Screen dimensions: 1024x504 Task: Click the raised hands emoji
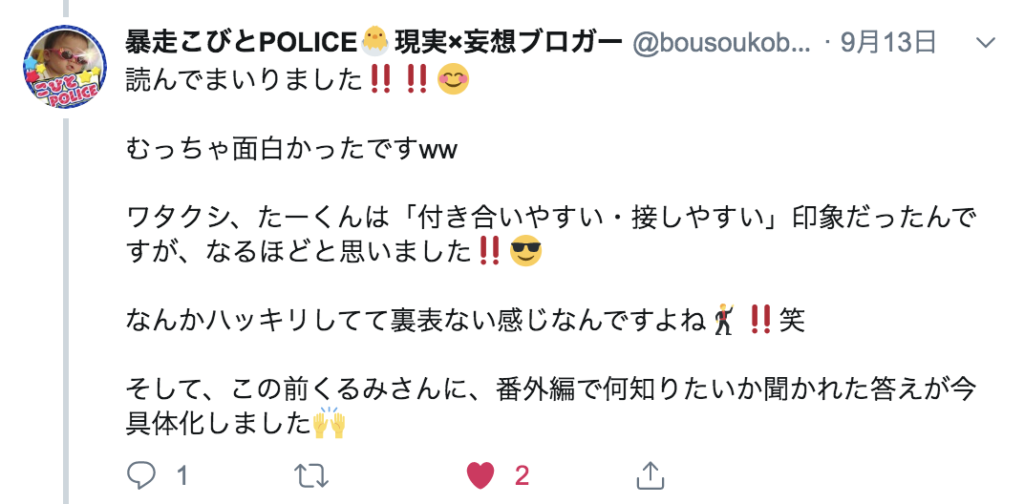[328, 422]
